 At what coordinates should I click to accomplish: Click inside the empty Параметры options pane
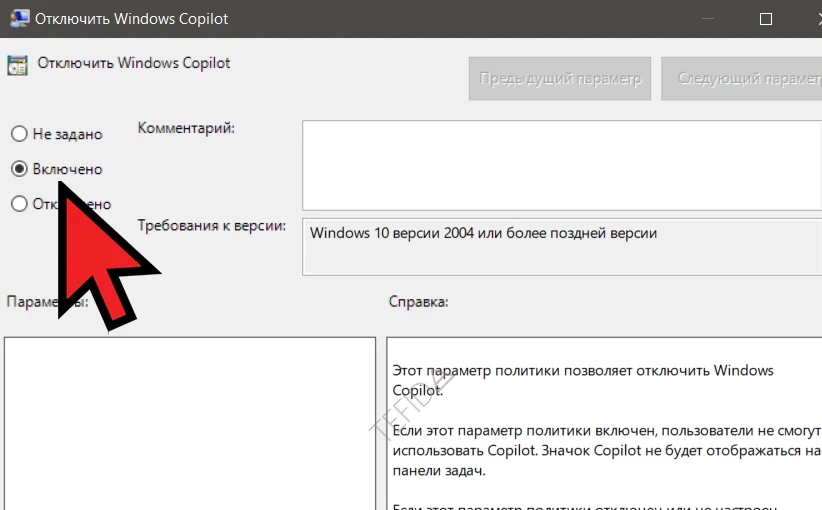190,424
